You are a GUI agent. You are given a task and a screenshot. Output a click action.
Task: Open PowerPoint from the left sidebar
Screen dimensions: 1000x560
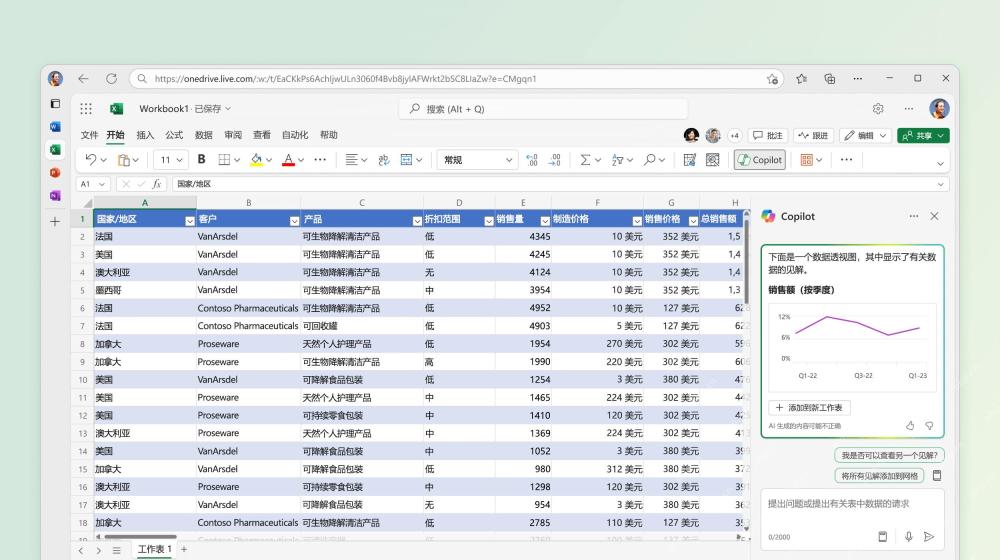55,172
